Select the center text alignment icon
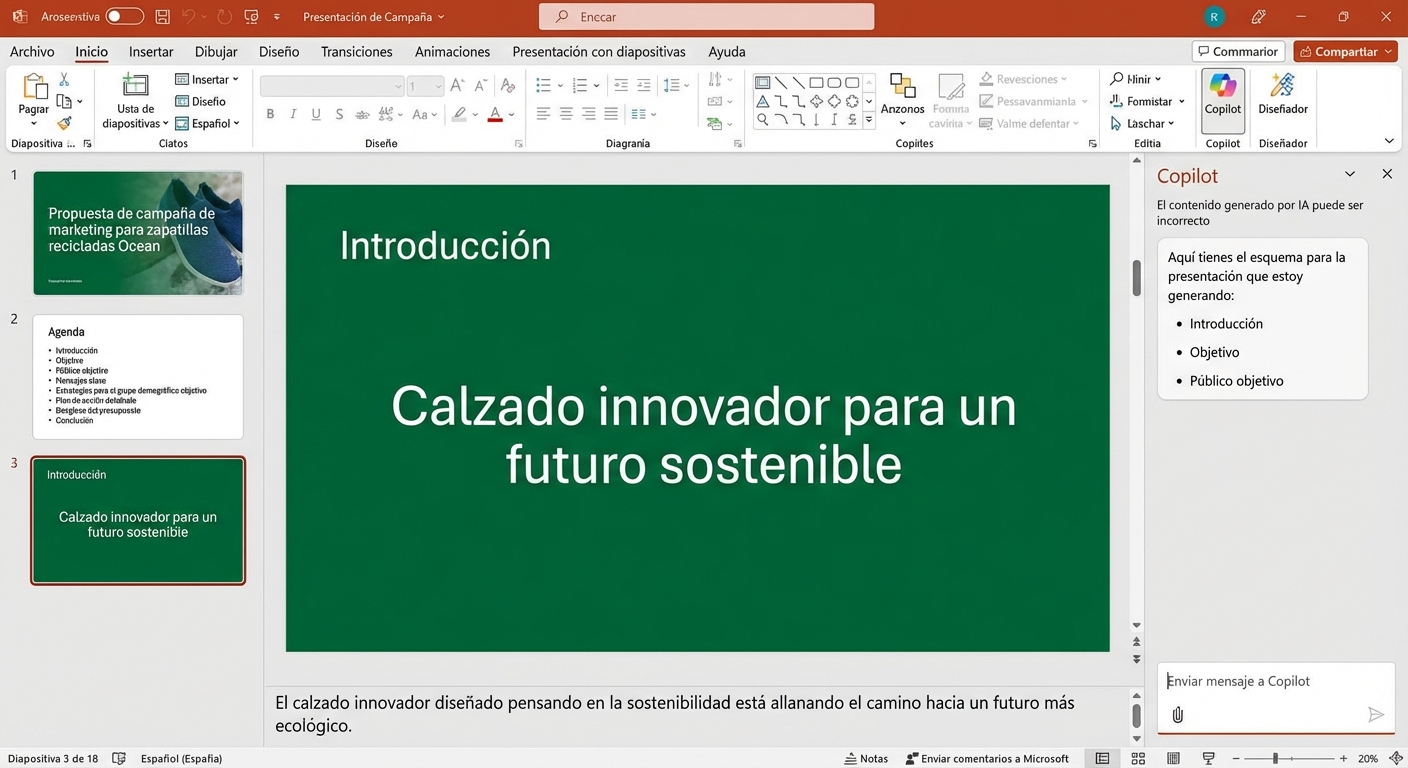Screen dimensions: 1408x768 [565, 114]
